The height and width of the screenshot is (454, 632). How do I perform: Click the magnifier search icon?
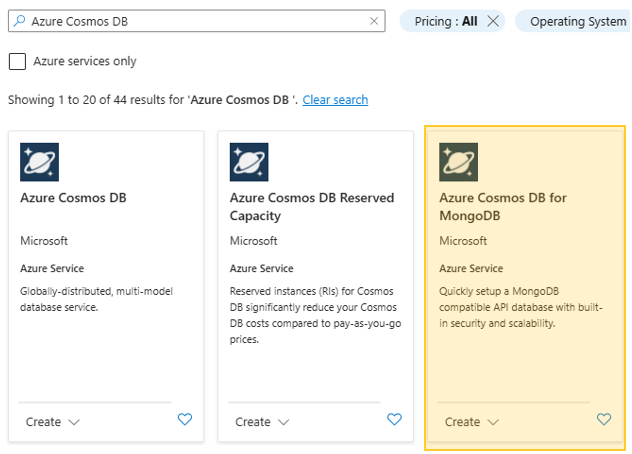21,21
